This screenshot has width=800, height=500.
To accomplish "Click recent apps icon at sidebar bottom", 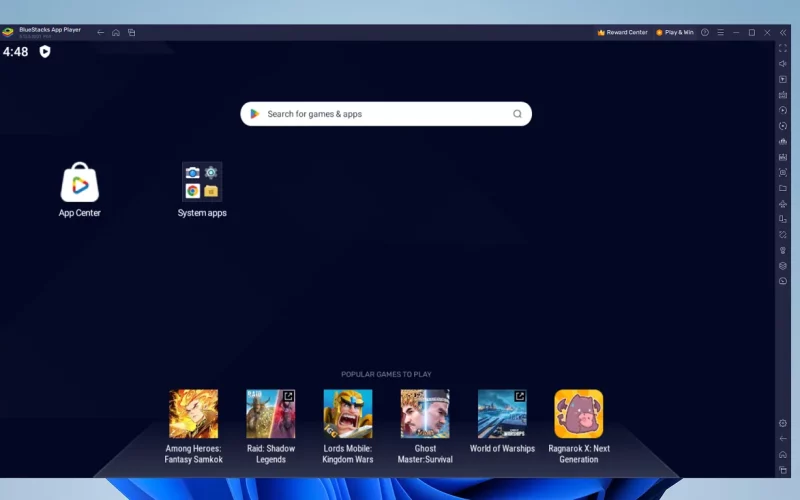I will coord(783,470).
